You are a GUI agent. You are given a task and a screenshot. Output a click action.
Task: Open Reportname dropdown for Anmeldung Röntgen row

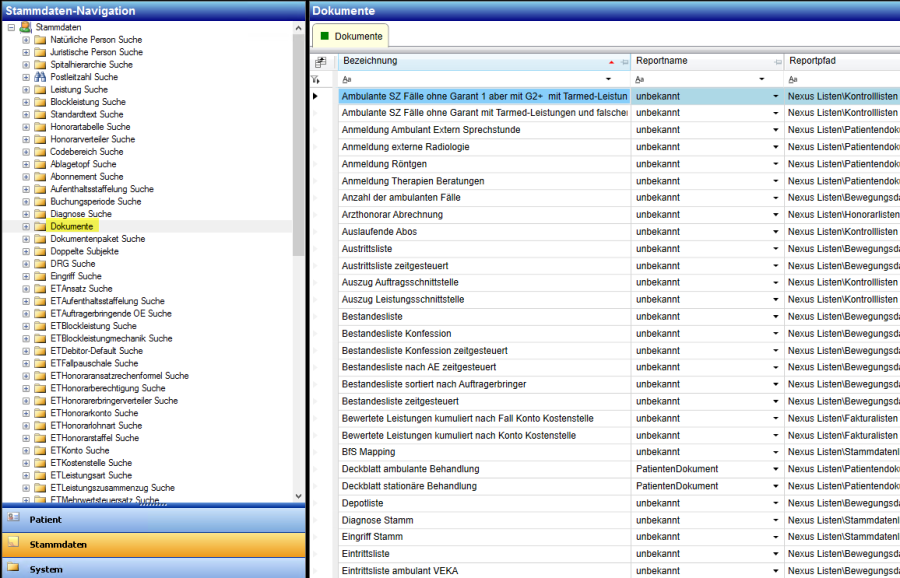pyautogui.click(x=774, y=164)
